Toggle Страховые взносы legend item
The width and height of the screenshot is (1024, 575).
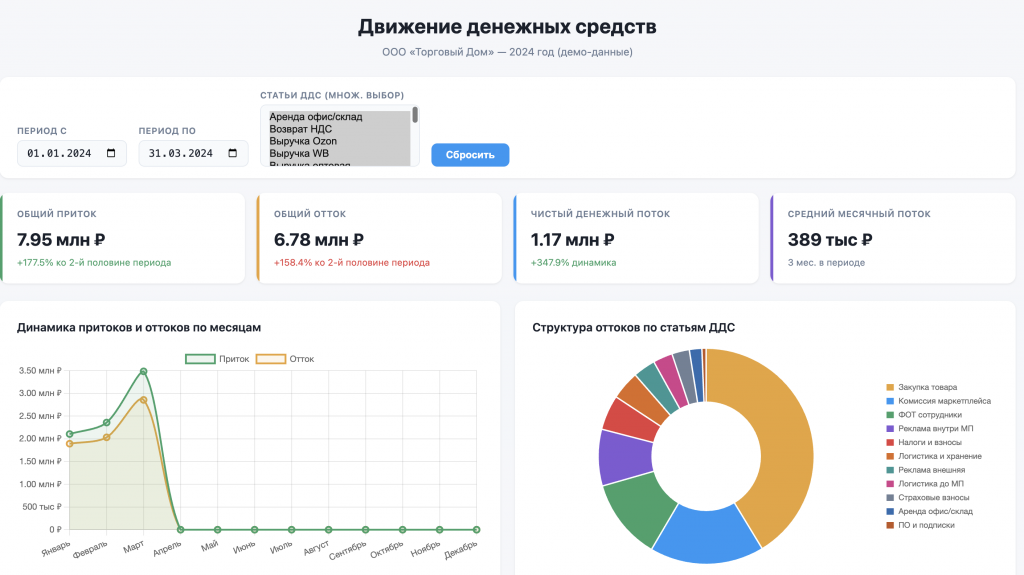tap(927, 497)
